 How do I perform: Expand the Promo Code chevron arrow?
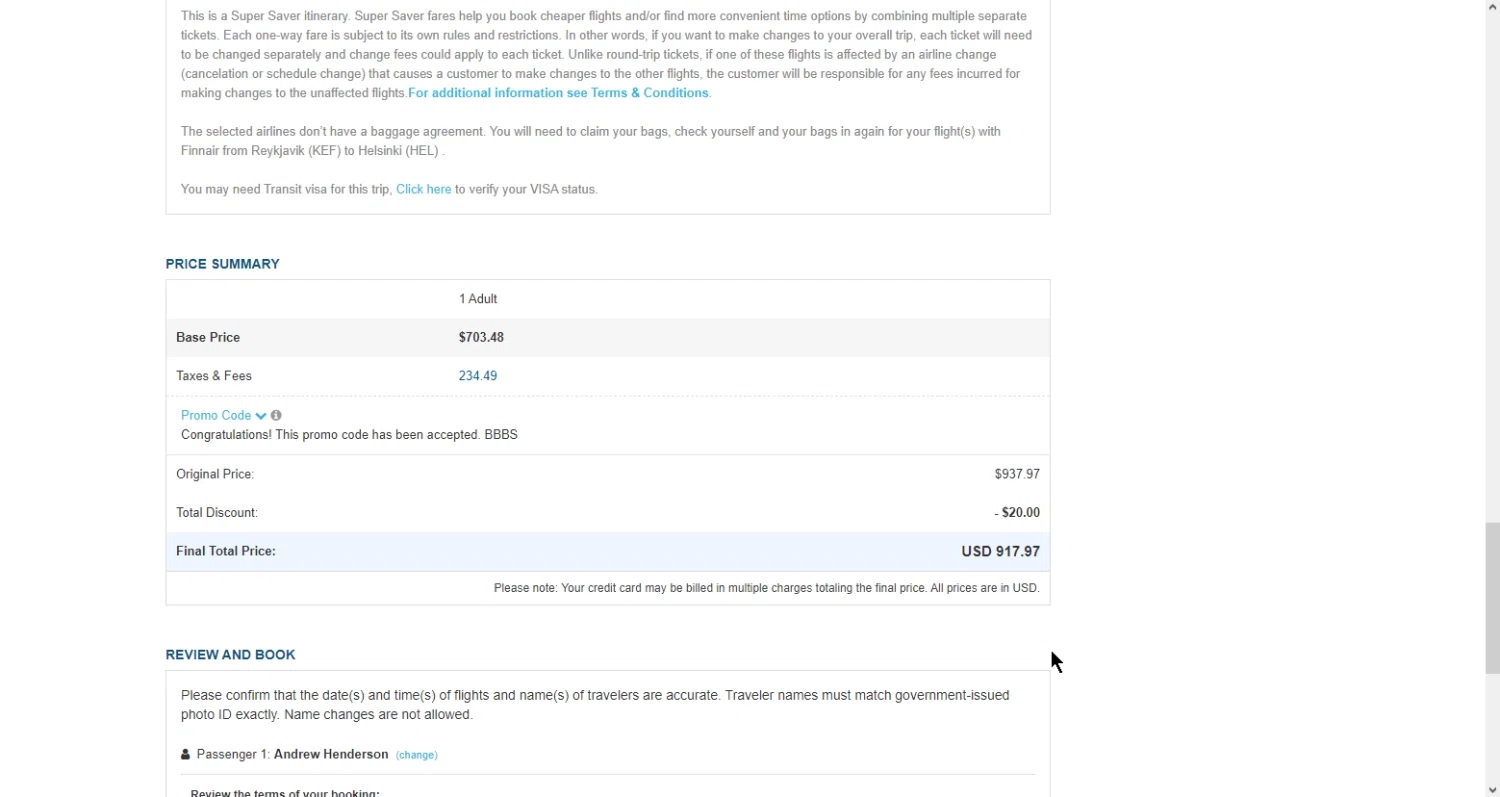point(261,416)
